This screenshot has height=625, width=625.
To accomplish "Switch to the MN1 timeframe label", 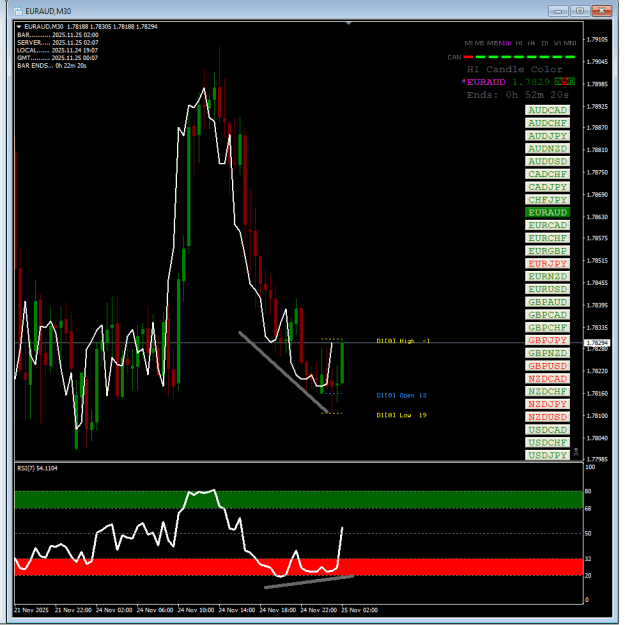I will pyautogui.click(x=570, y=43).
